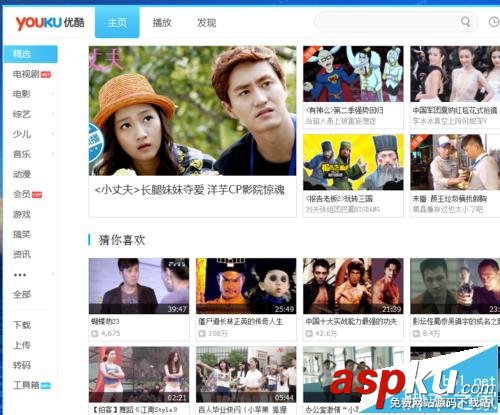Click the 4,675 view count on 蝴蝶劫23

click(x=110, y=333)
